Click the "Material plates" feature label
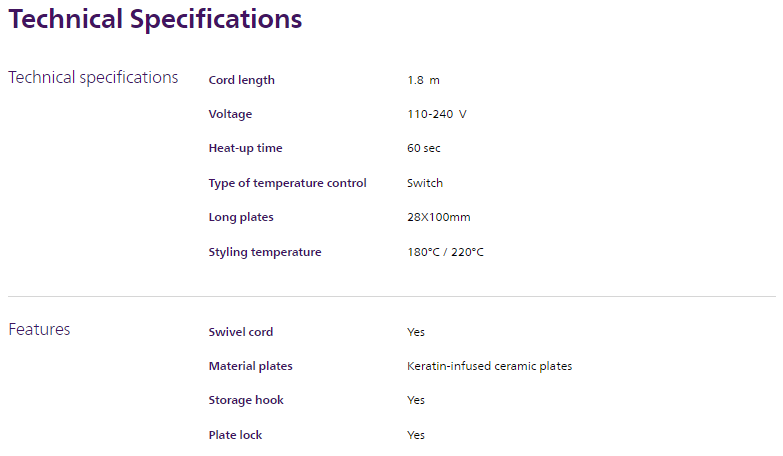This screenshot has height=456, width=783. point(250,366)
